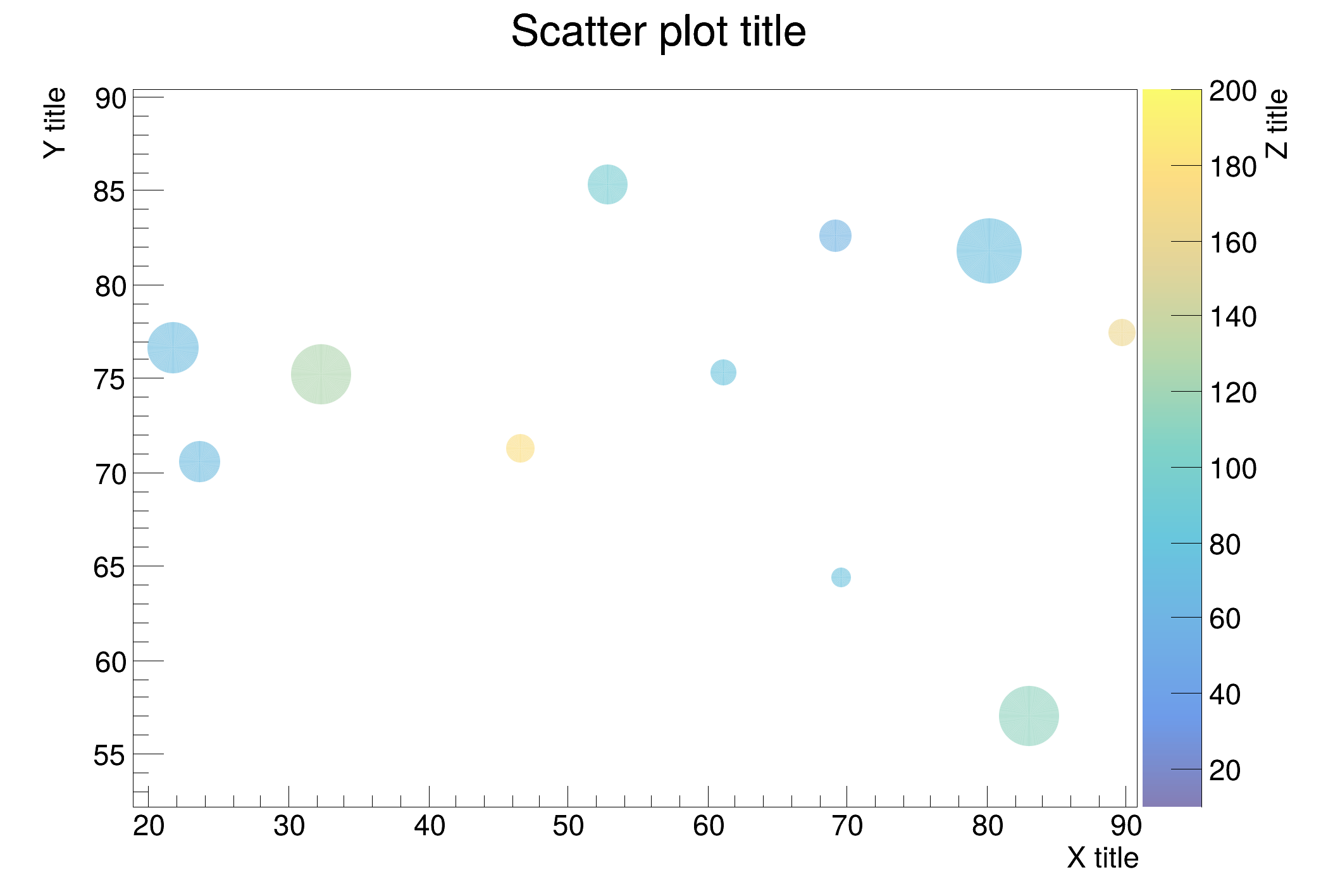Image resolution: width=1321 pixels, height=896 pixels.
Task: Click the large blue bubble near x=80
Action: pos(988,251)
